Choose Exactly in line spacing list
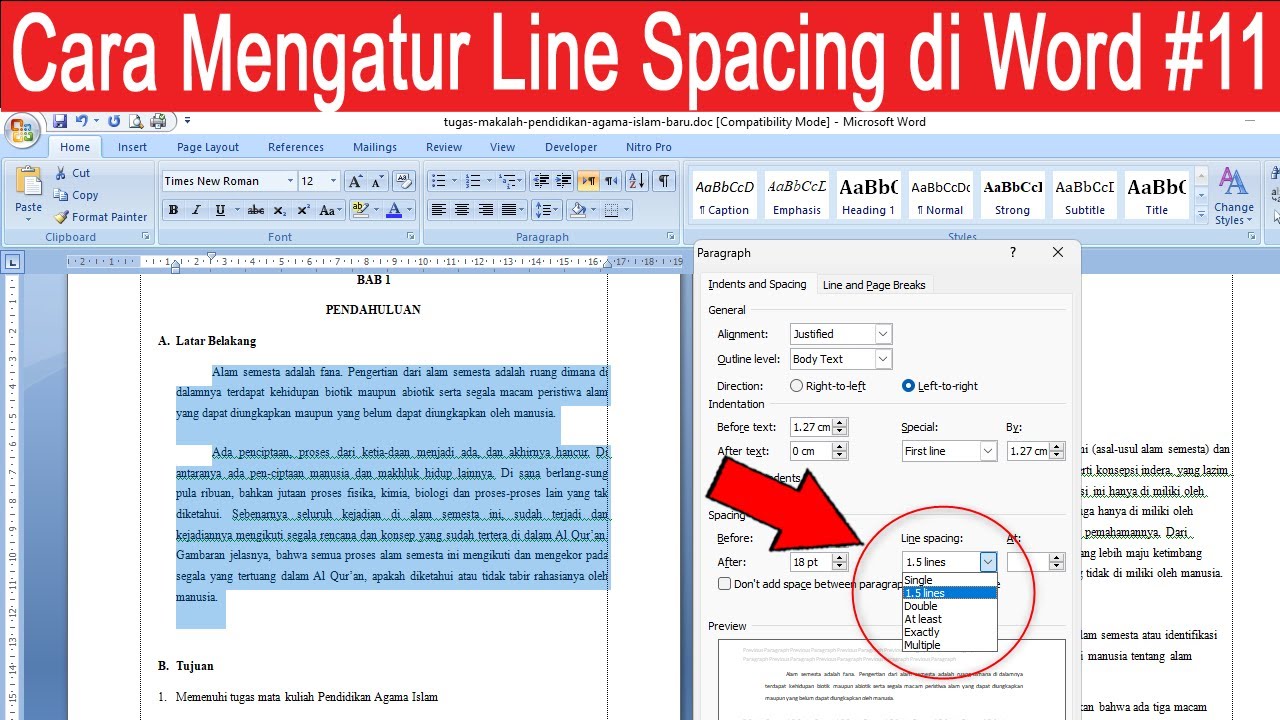This screenshot has width=1280, height=720. (x=949, y=632)
